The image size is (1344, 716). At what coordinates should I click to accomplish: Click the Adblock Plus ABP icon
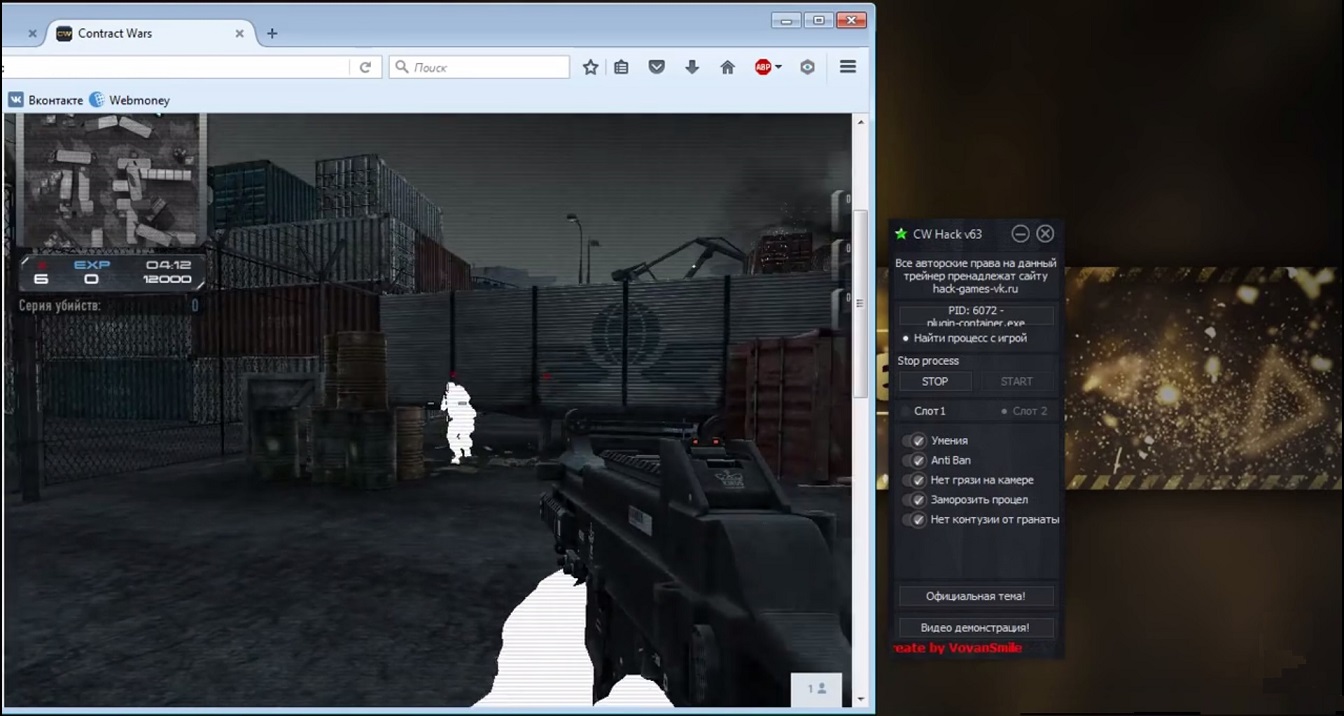[x=763, y=67]
